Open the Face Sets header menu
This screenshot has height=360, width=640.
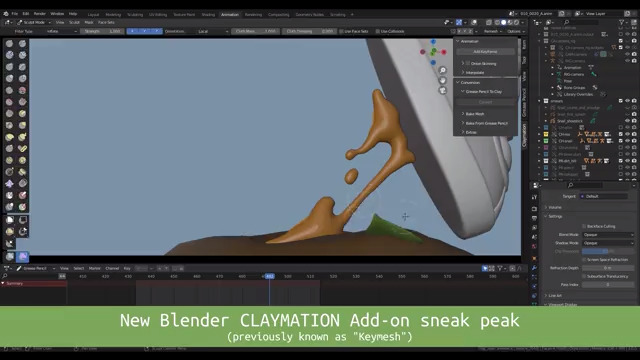pyautogui.click(x=106, y=22)
